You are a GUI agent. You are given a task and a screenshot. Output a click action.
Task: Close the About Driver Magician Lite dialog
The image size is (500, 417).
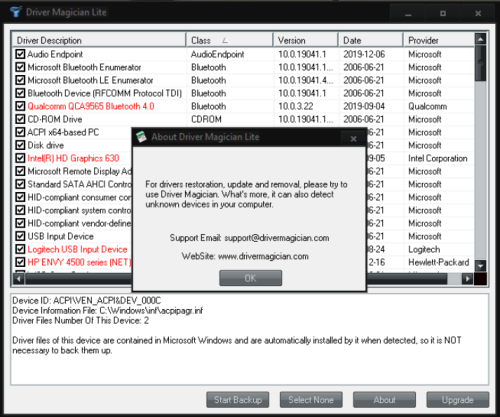coord(353,138)
